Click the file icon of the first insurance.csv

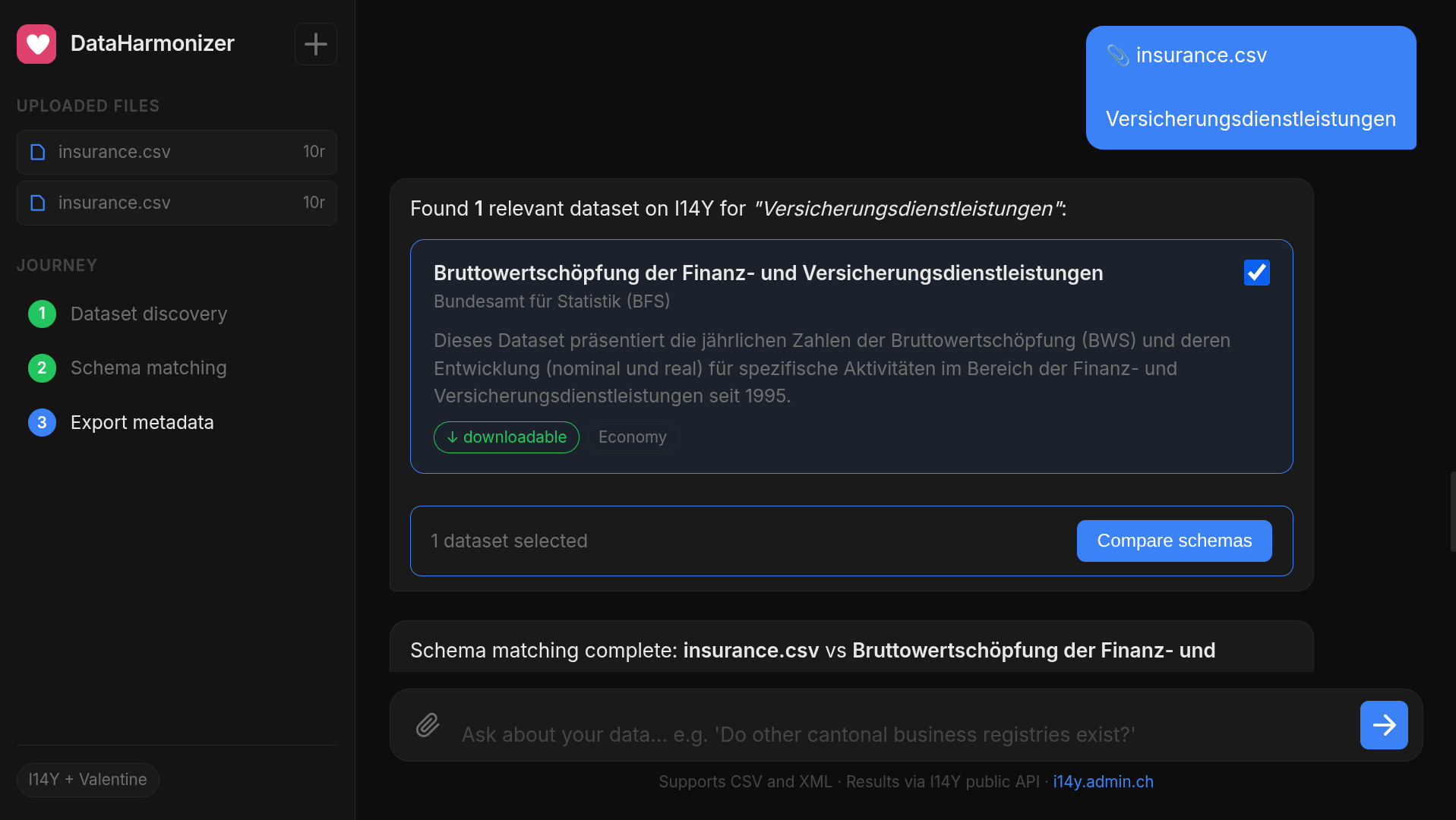point(38,152)
